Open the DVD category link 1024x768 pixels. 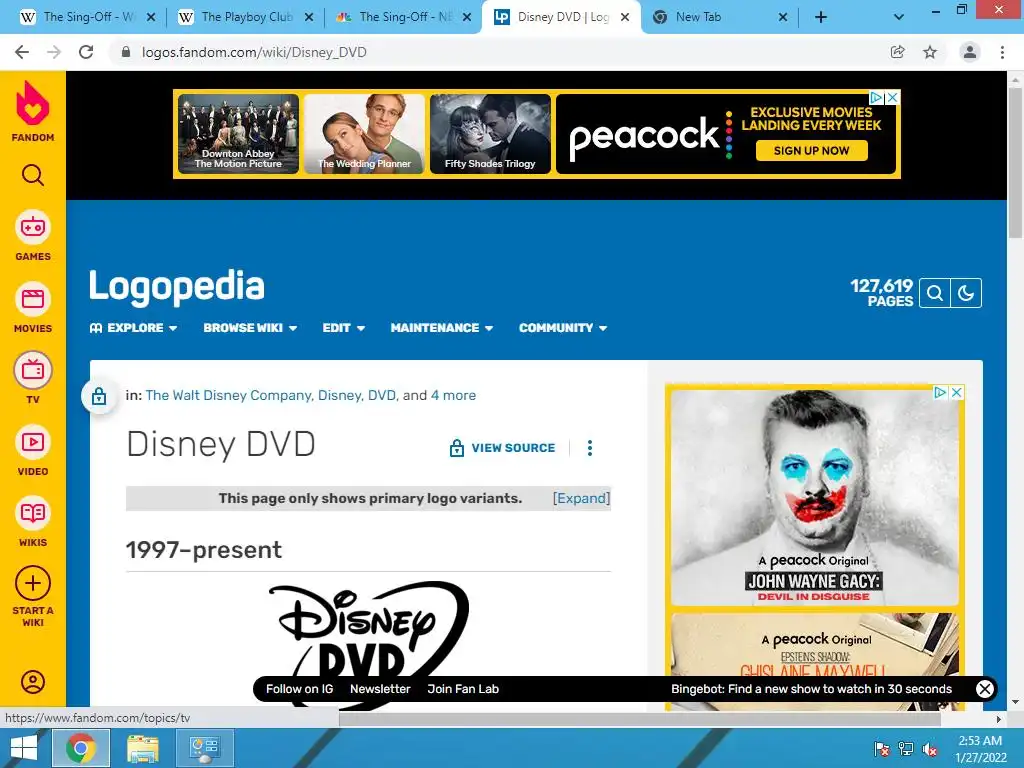(x=382, y=396)
